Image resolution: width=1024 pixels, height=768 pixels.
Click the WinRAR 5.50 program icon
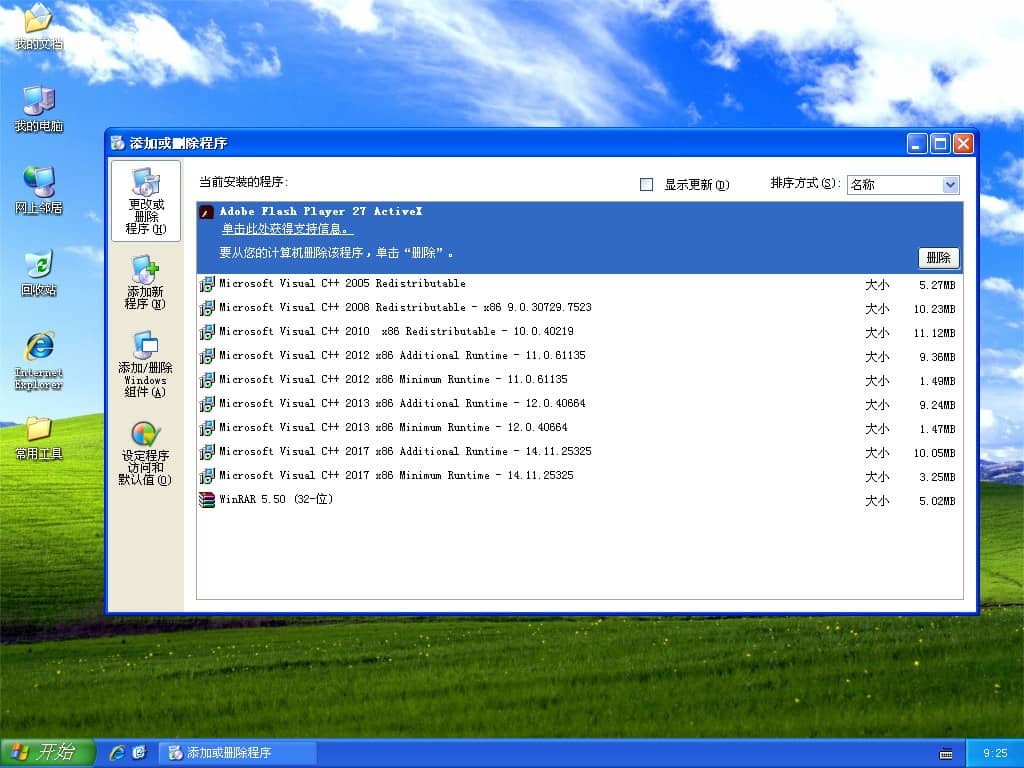click(x=207, y=500)
